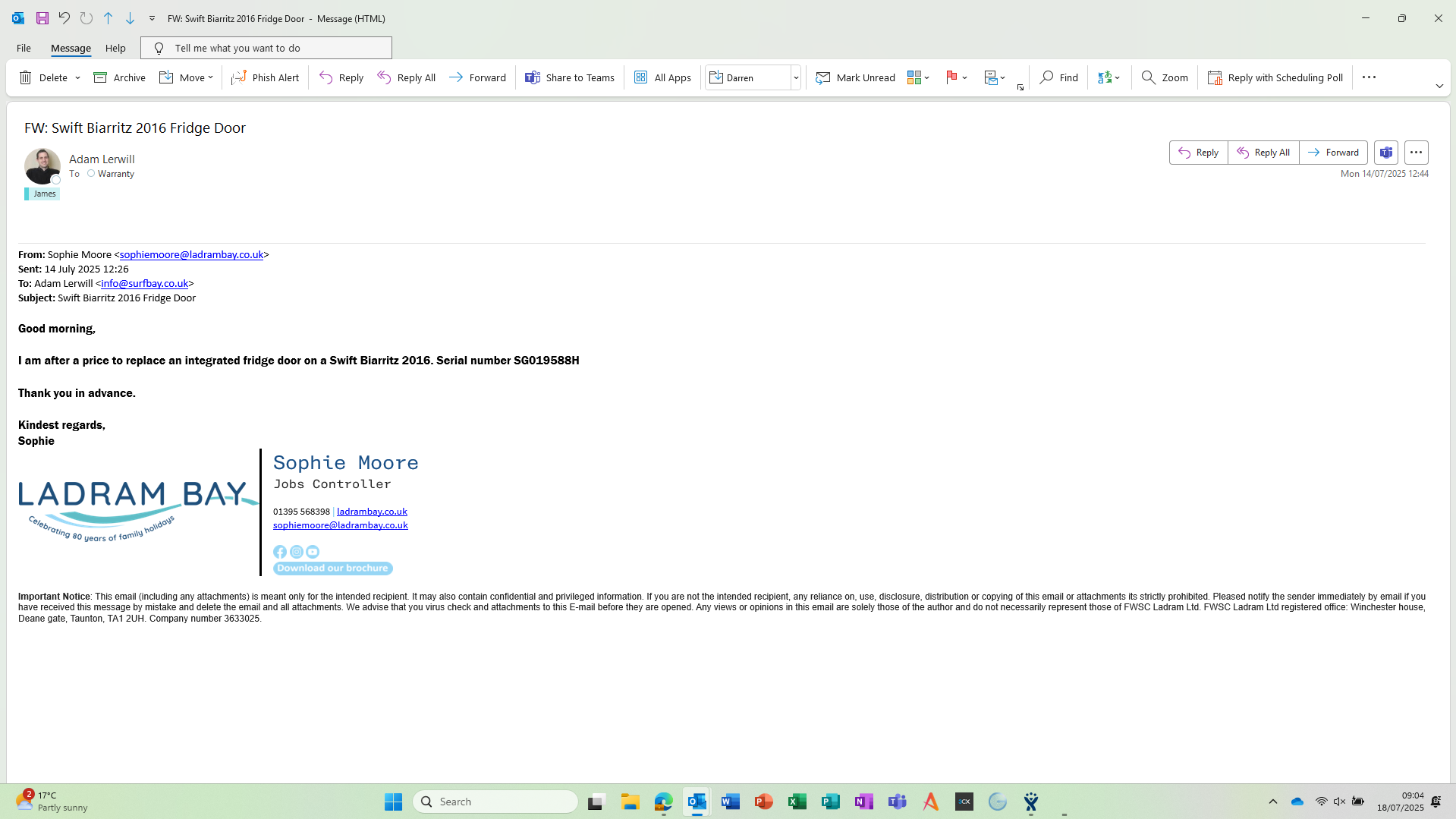Open the File menu
Viewport: 1456px width, 819px height.
coord(24,48)
